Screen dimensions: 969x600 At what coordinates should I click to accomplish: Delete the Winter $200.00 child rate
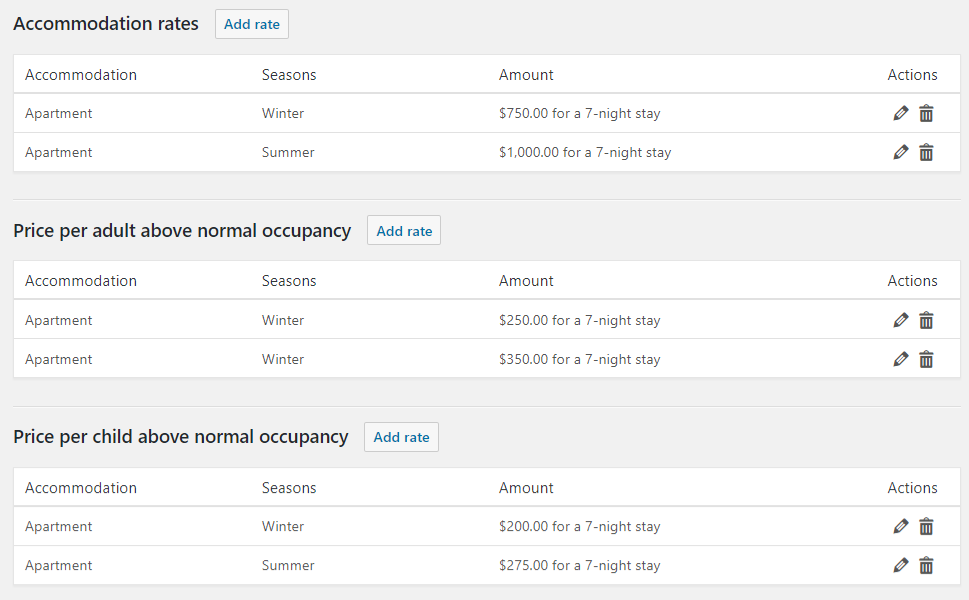pyautogui.click(x=926, y=526)
